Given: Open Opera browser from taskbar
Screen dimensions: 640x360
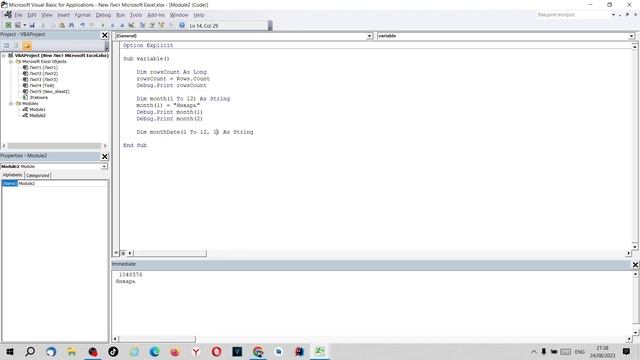Looking at the screenshot, I should [216, 351].
